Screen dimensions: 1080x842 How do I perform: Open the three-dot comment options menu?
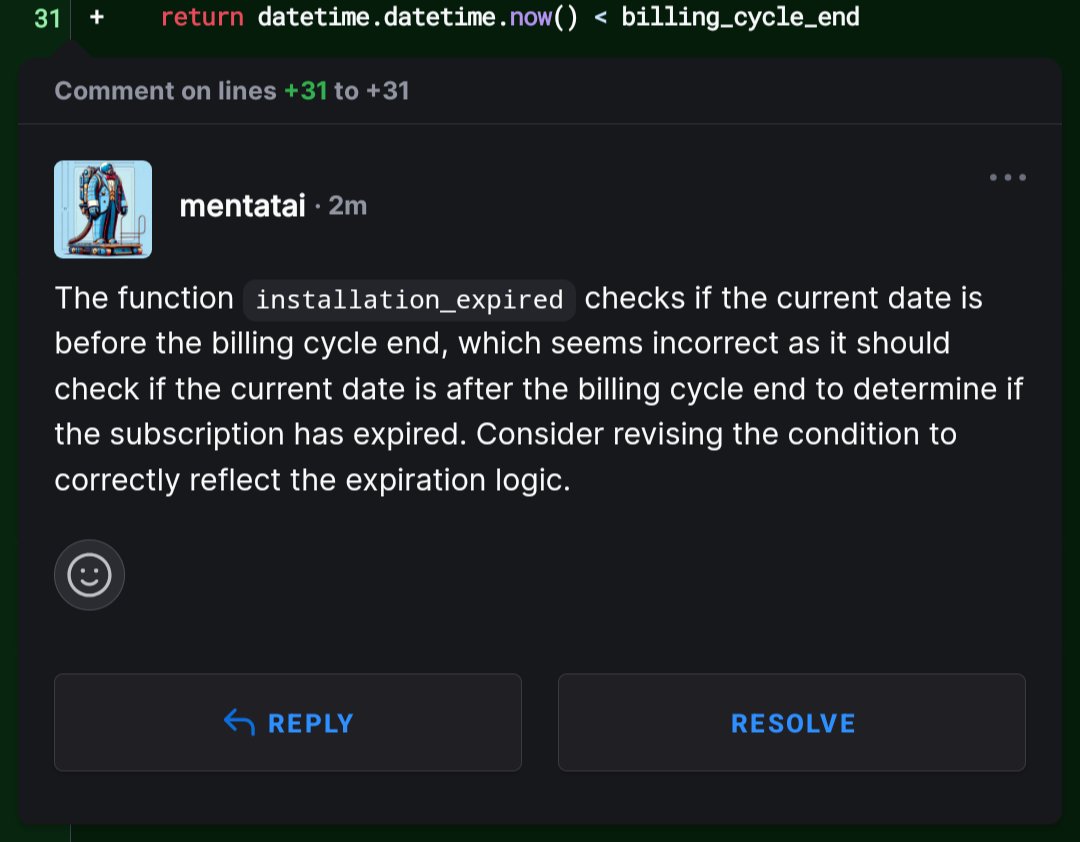tap(1008, 177)
